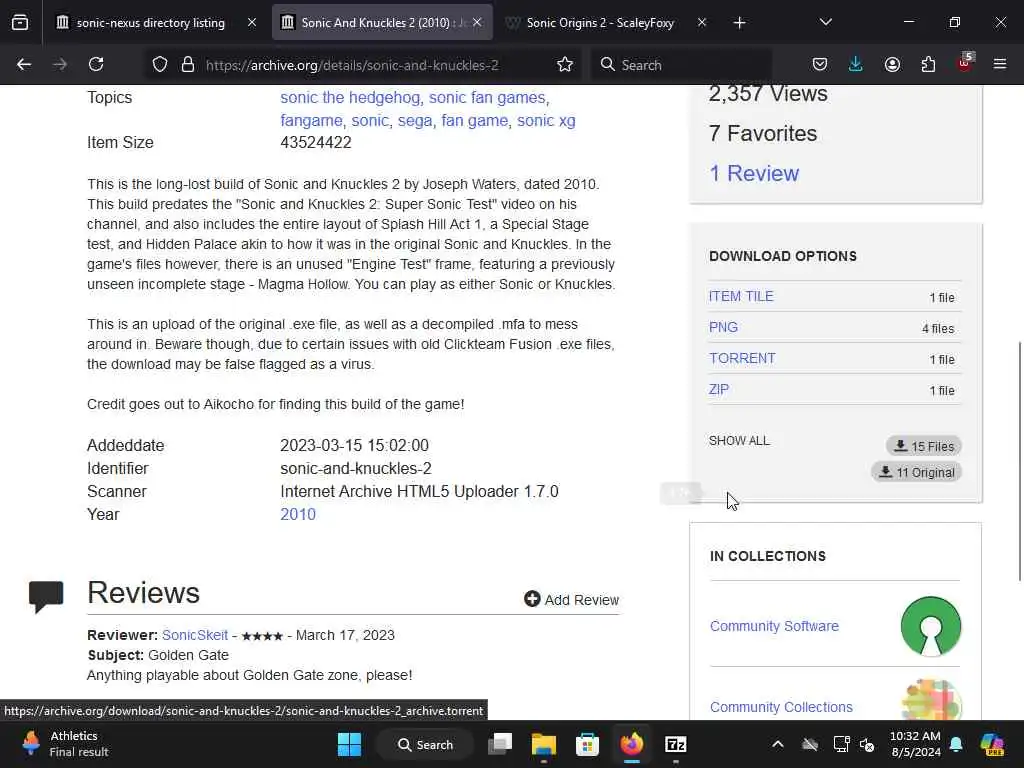
Task: Open a new browser tab
Action: point(739,23)
